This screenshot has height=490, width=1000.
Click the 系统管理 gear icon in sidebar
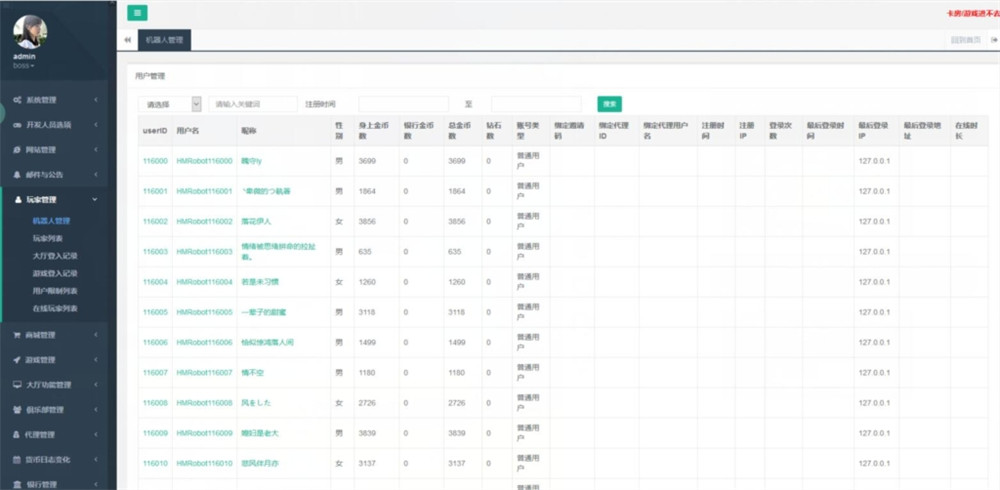(x=17, y=99)
